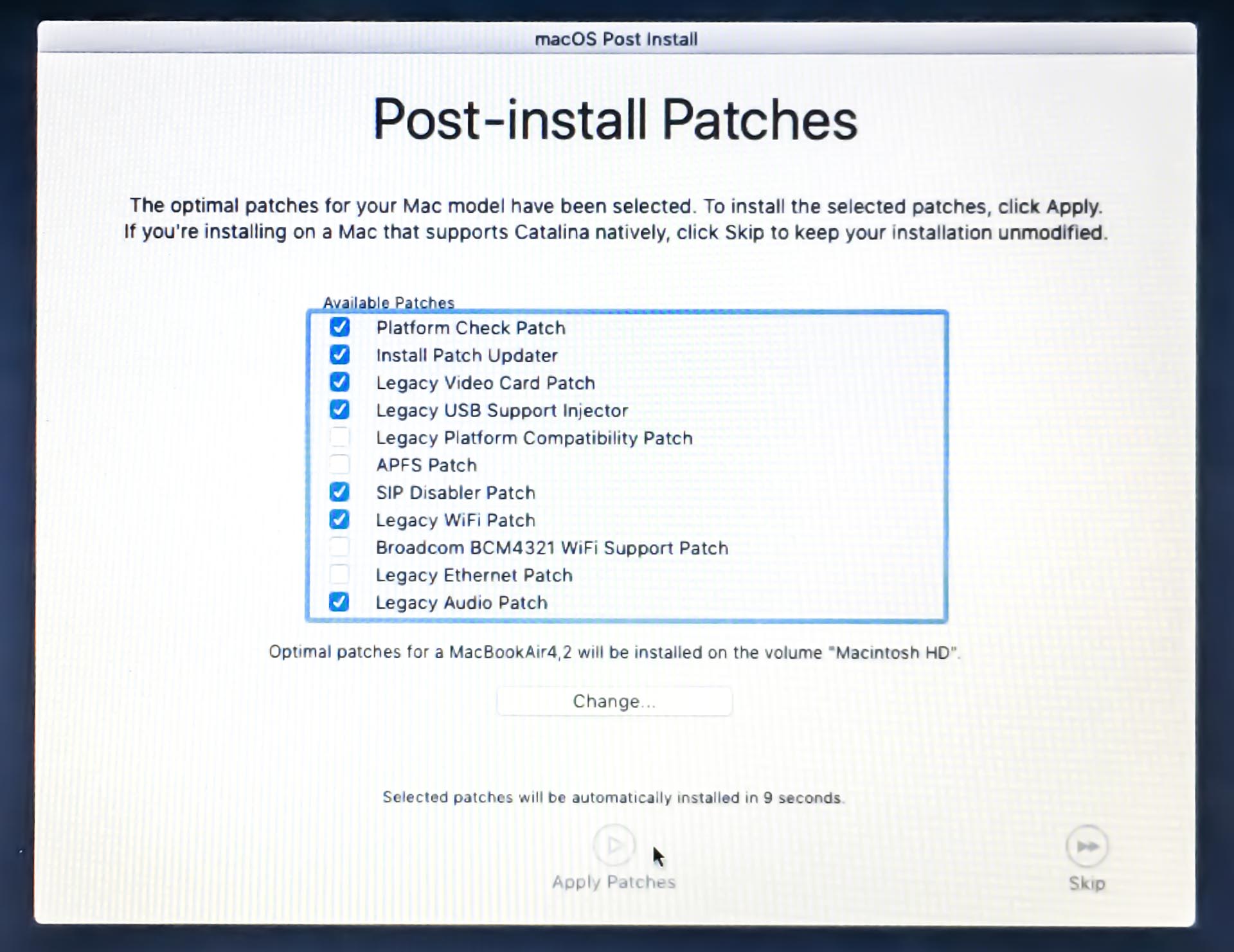Uncheck Platform Check Patch checkbox
The height and width of the screenshot is (952, 1234).
(x=339, y=327)
